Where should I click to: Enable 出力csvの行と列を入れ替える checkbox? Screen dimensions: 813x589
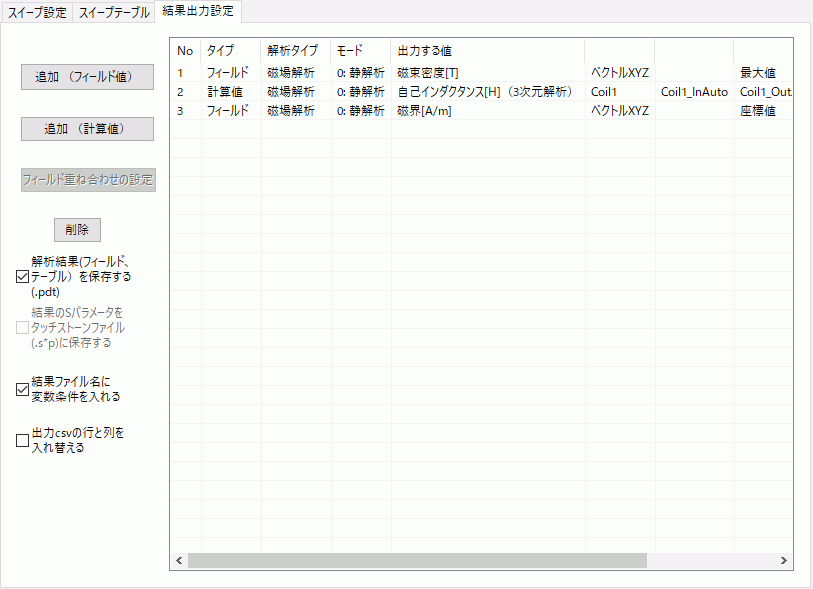pyautogui.click(x=23, y=441)
